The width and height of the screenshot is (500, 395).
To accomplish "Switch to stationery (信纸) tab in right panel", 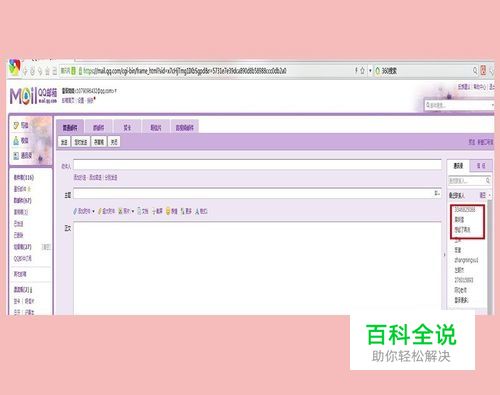I will (481, 166).
